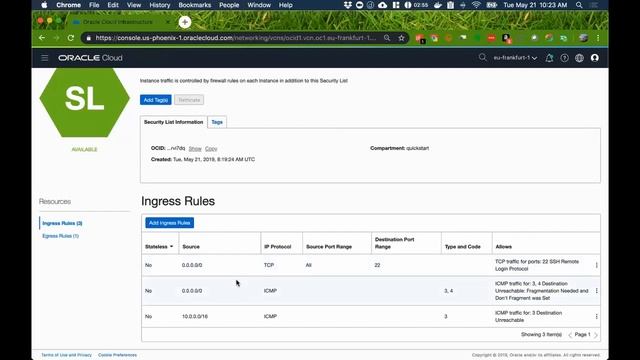The image size is (640, 360).
Task: Click the Add Ingress Rules button
Action: tap(169, 223)
